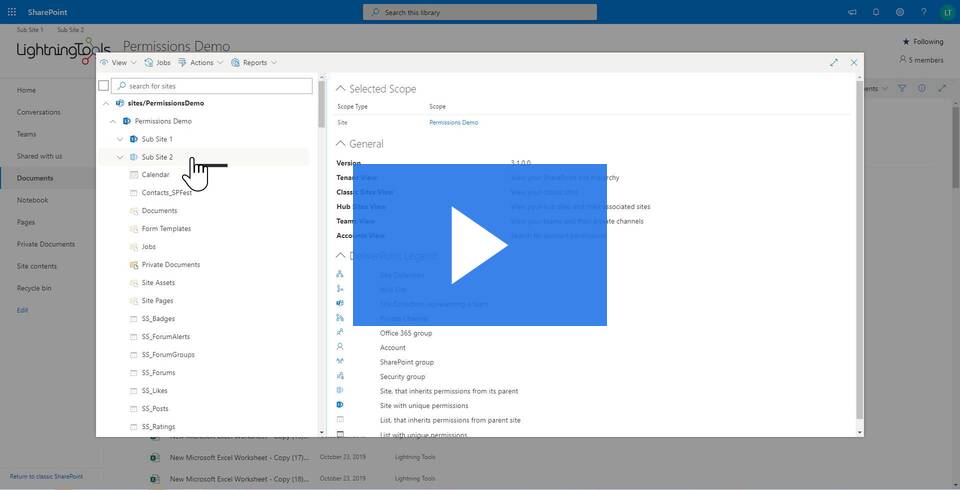Click the filter icon in library toolbar
Image resolution: width=960 pixels, height=490 pixels.
902,89
